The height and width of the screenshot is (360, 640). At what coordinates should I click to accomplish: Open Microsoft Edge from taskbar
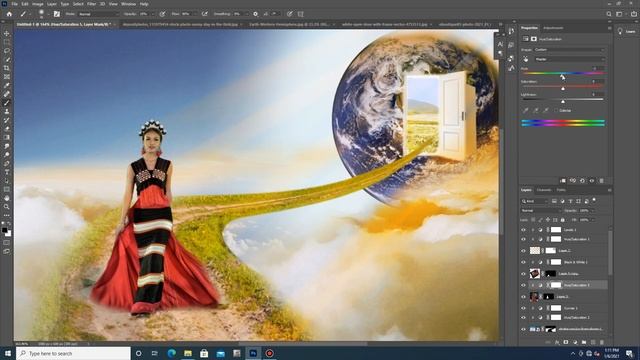(171, 353)
